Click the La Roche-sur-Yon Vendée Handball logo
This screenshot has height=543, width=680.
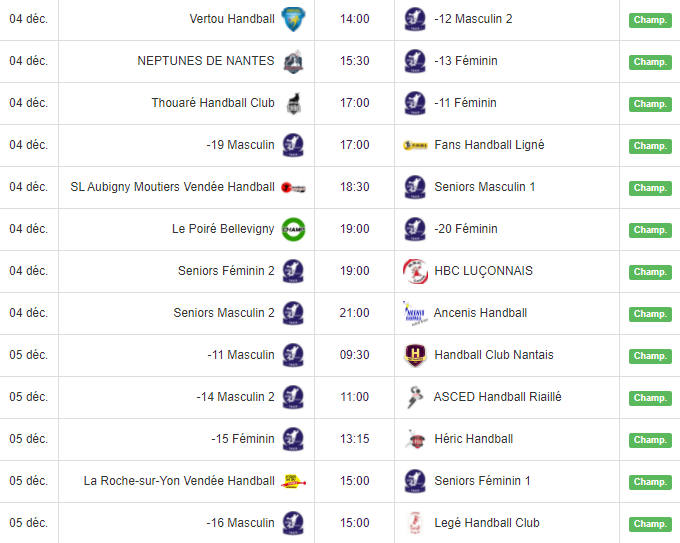click(293, 481)
